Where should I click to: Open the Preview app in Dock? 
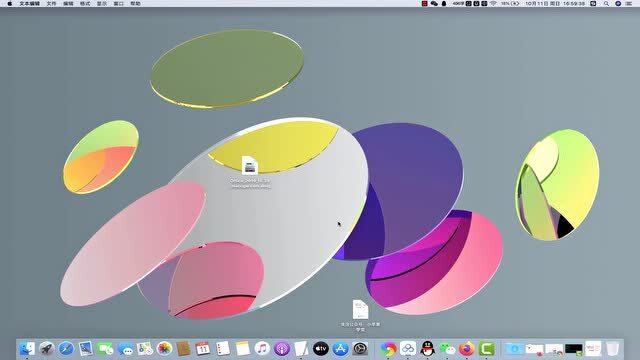pos(86,349)
